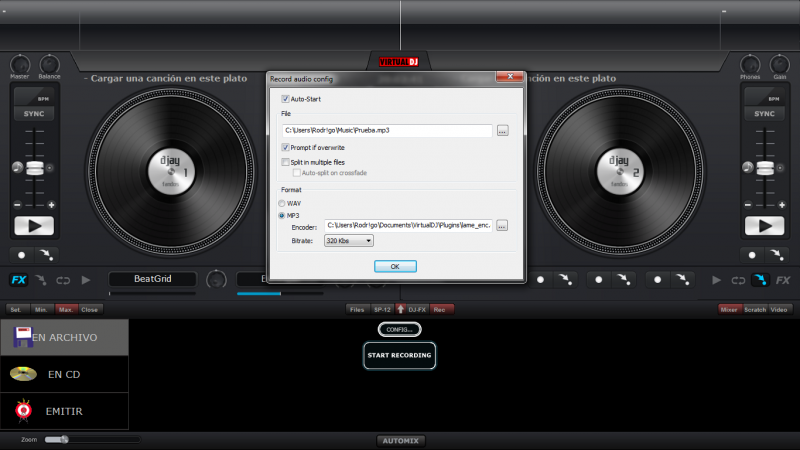Switch to the Rec tab

coord(440,310)
